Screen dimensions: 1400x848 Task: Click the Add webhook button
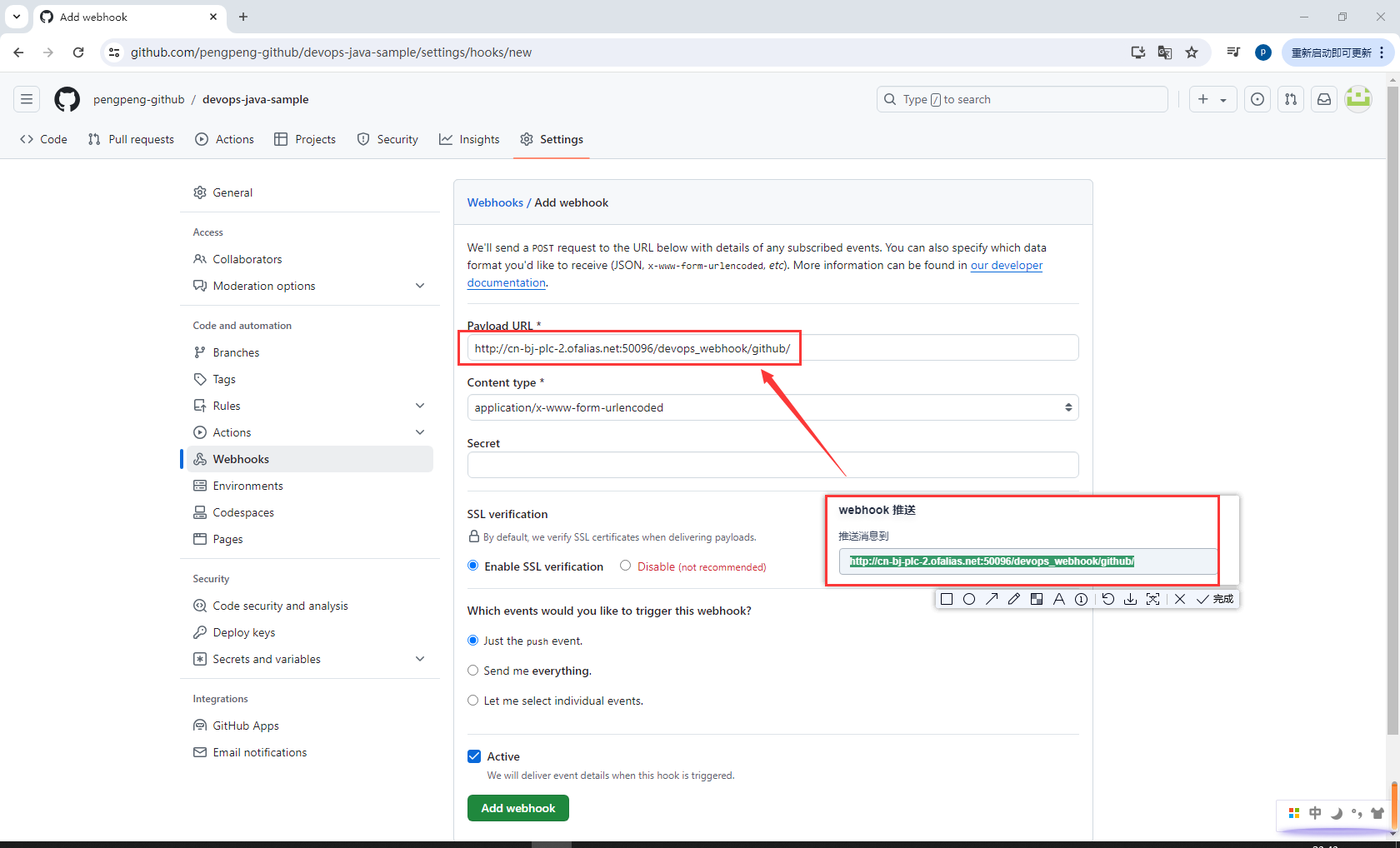pos(518,808)
